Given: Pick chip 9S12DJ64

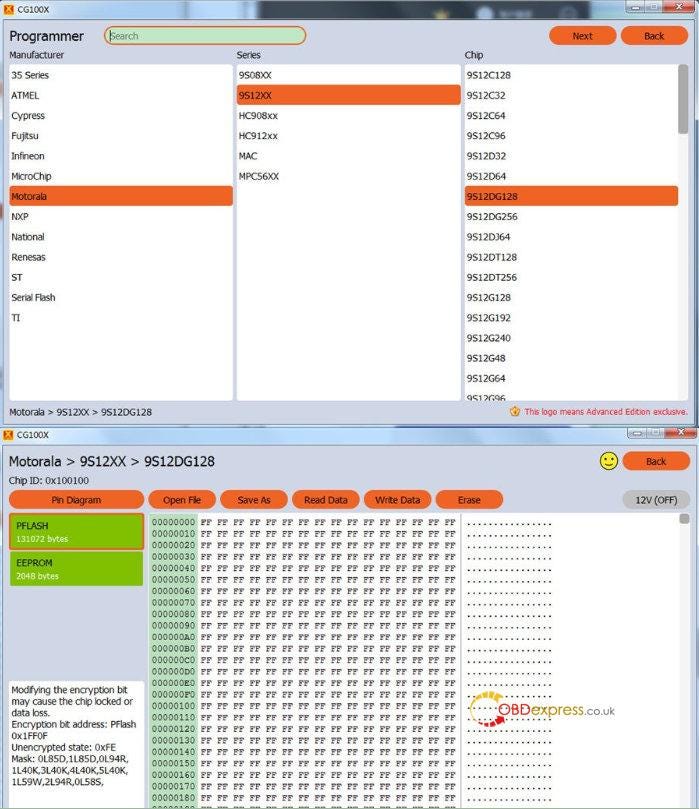Looking at the screenshot, I should (x=571, y=237).
